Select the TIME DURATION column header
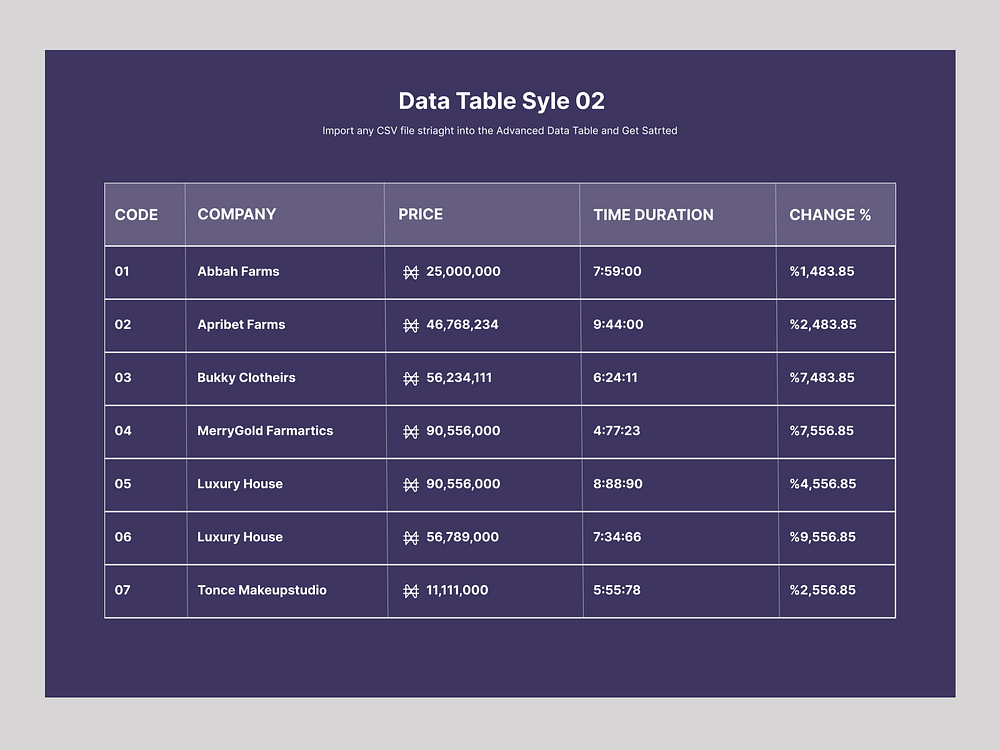The width and height of the screenshot is (1000, 750). point(653,214)
